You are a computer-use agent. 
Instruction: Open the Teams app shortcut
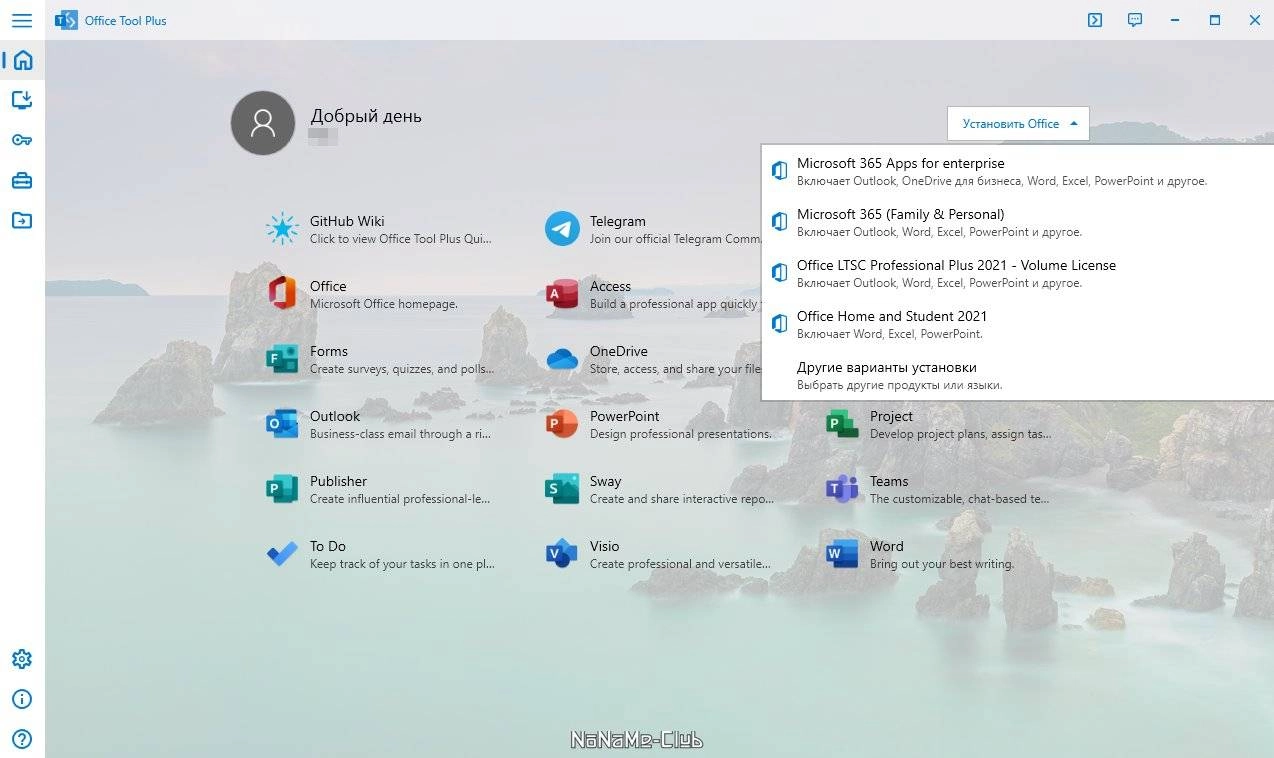coord(940,489)
